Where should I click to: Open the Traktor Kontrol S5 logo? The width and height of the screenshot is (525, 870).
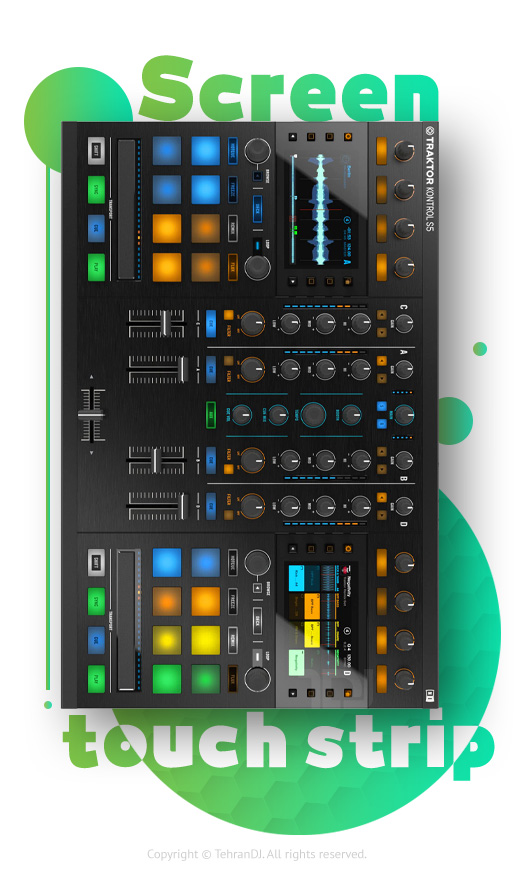429,179
